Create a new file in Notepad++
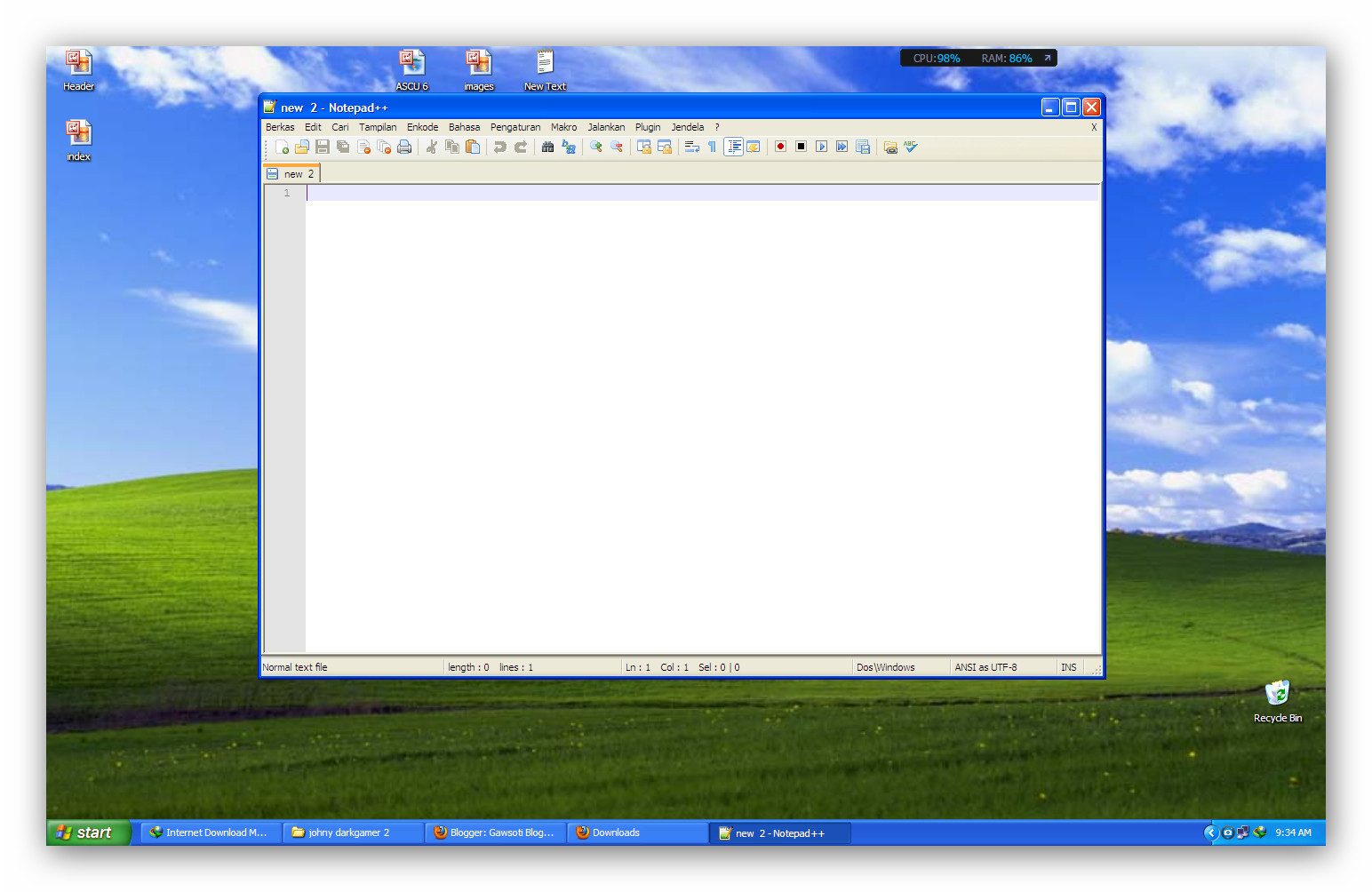 click(283, 147)
